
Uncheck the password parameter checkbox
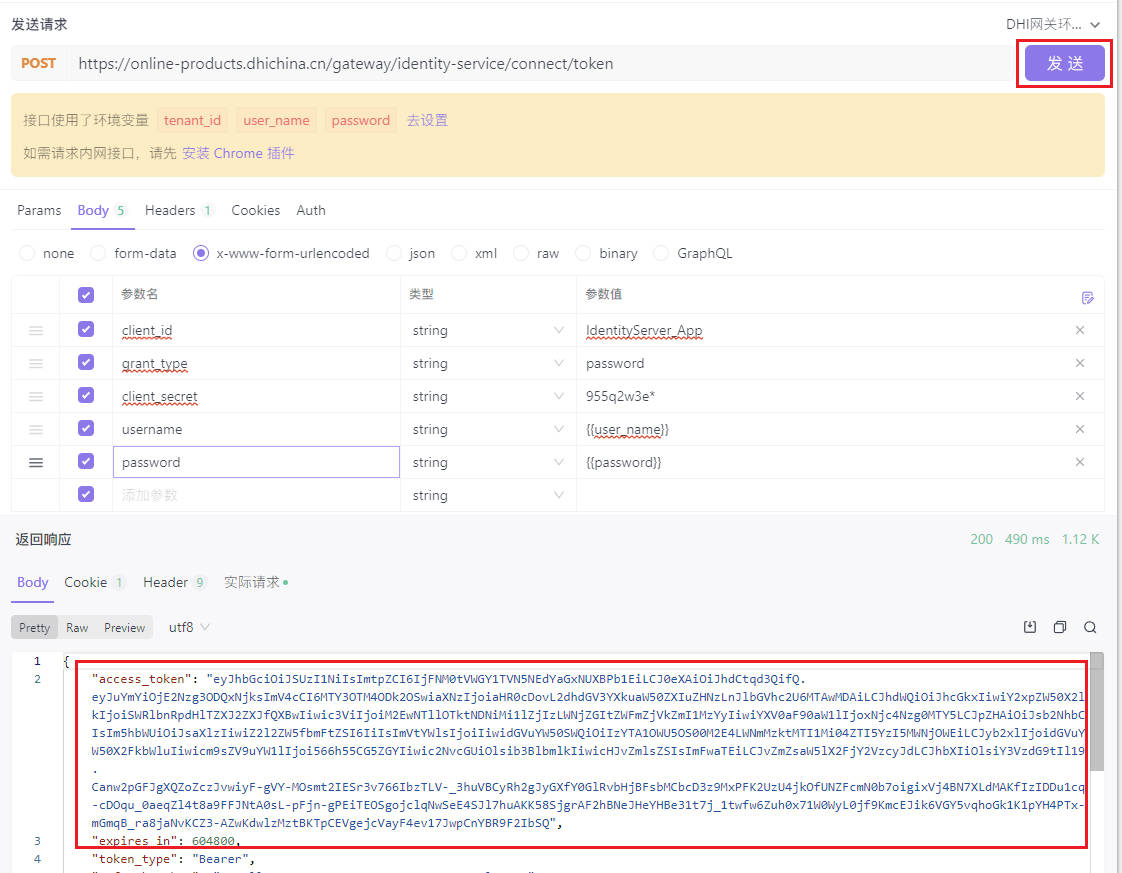click(86, 461)
